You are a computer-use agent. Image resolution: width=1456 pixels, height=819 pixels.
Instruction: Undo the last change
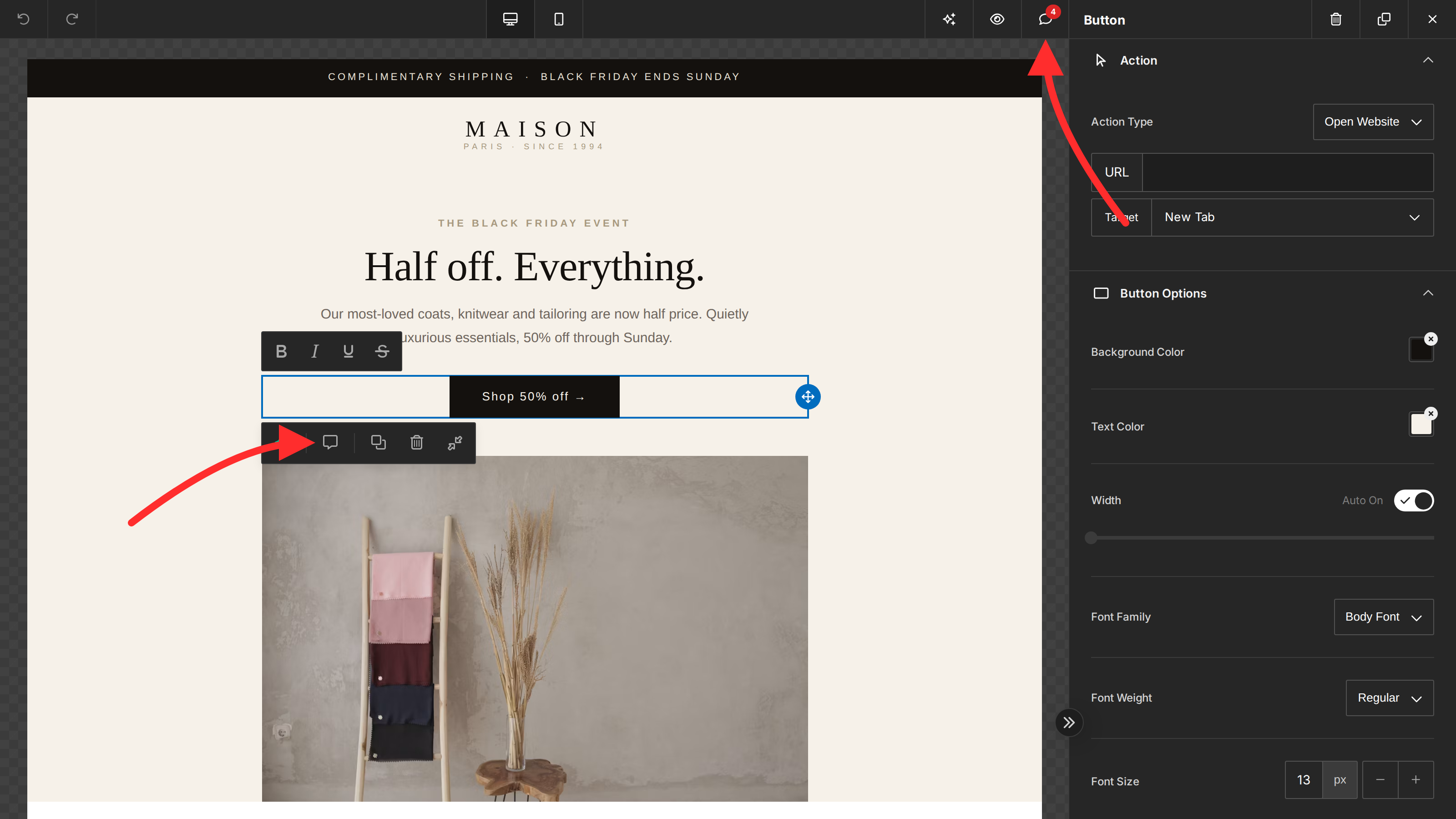[x=23, y=19]
